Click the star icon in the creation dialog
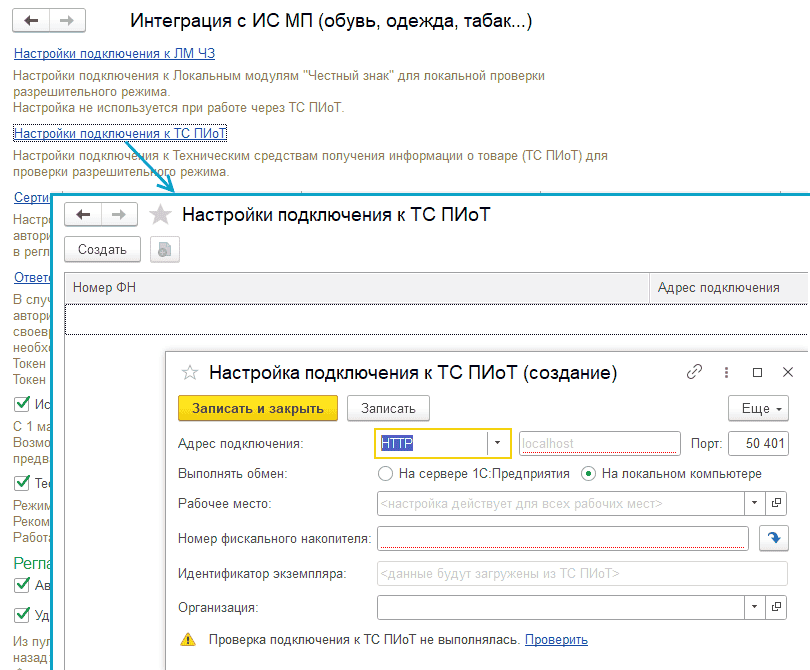The image size is (810, 670). pyautogui.click(x=189, y=373)
